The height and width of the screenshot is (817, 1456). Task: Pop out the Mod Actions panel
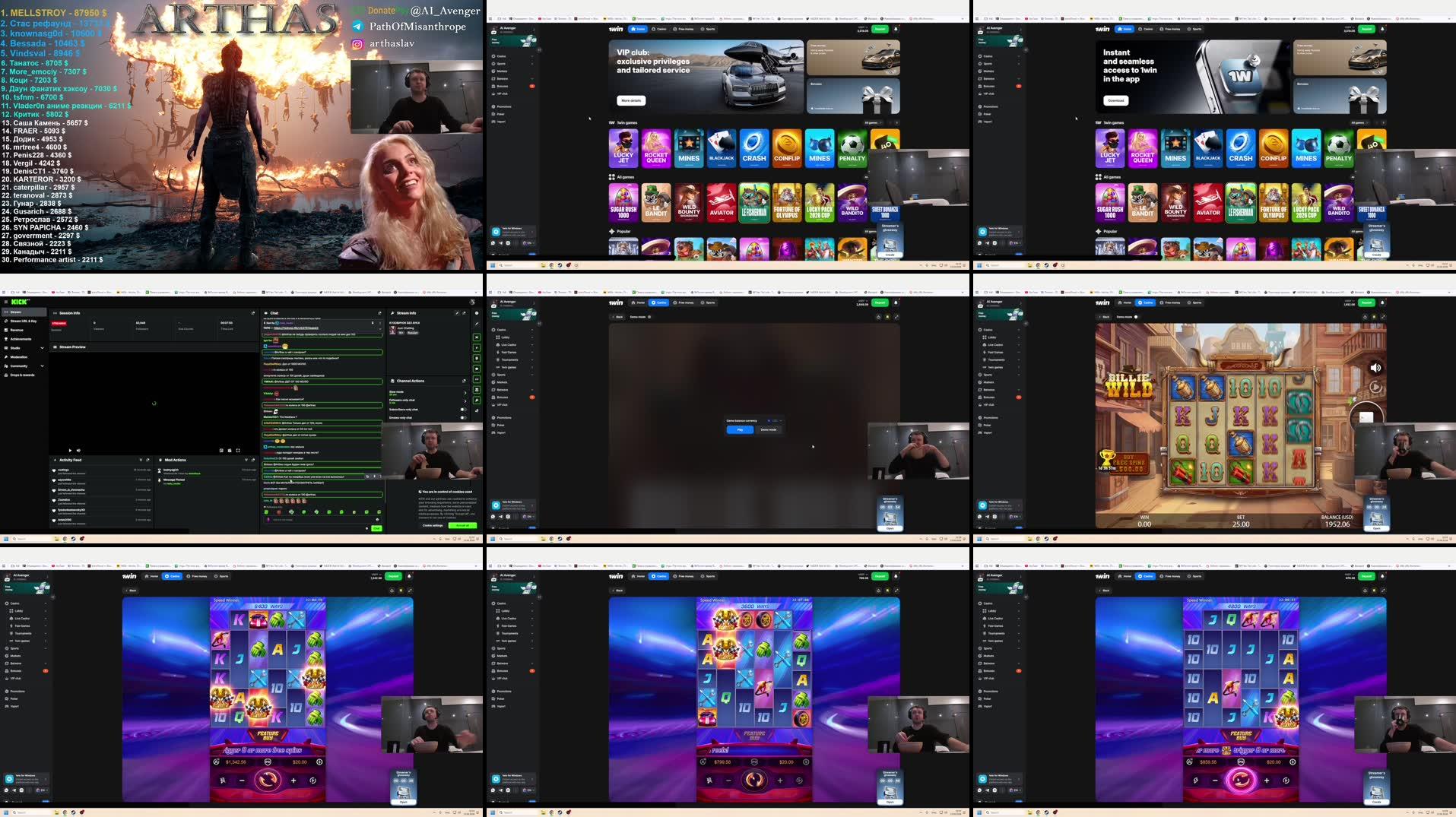253,460
